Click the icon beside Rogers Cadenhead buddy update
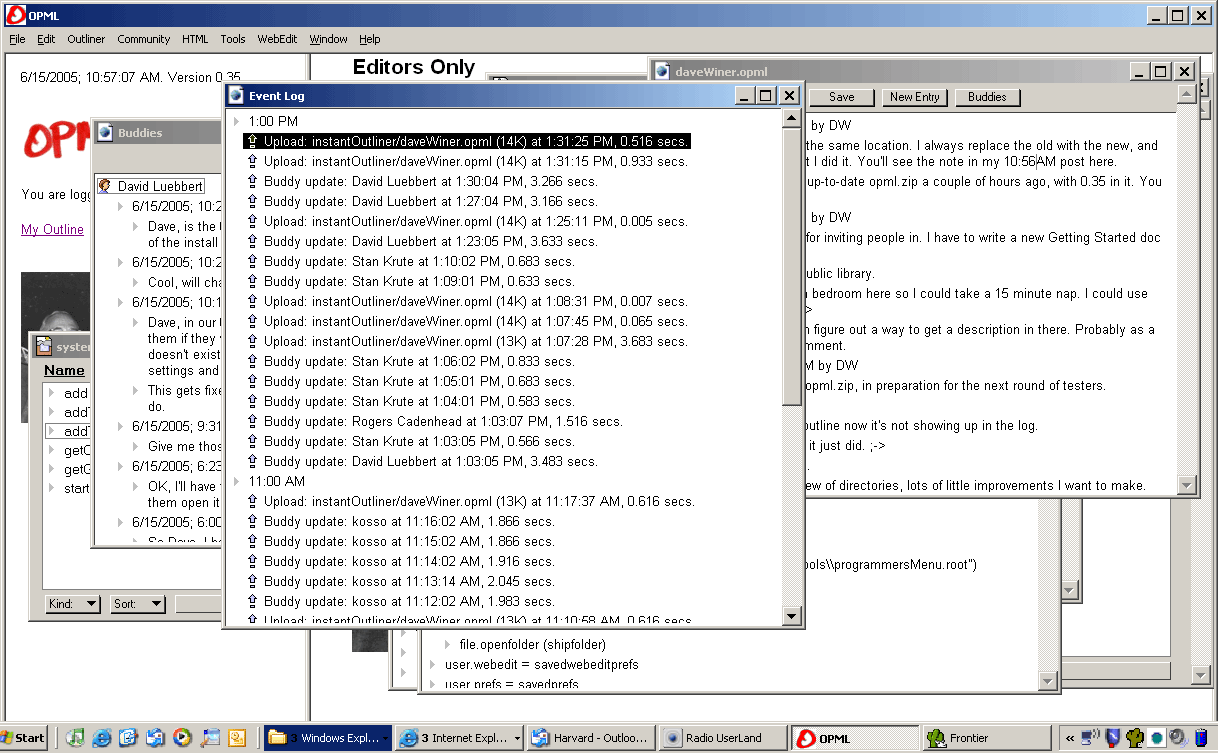Screen dimensions: 1218x753 (253, 422)
